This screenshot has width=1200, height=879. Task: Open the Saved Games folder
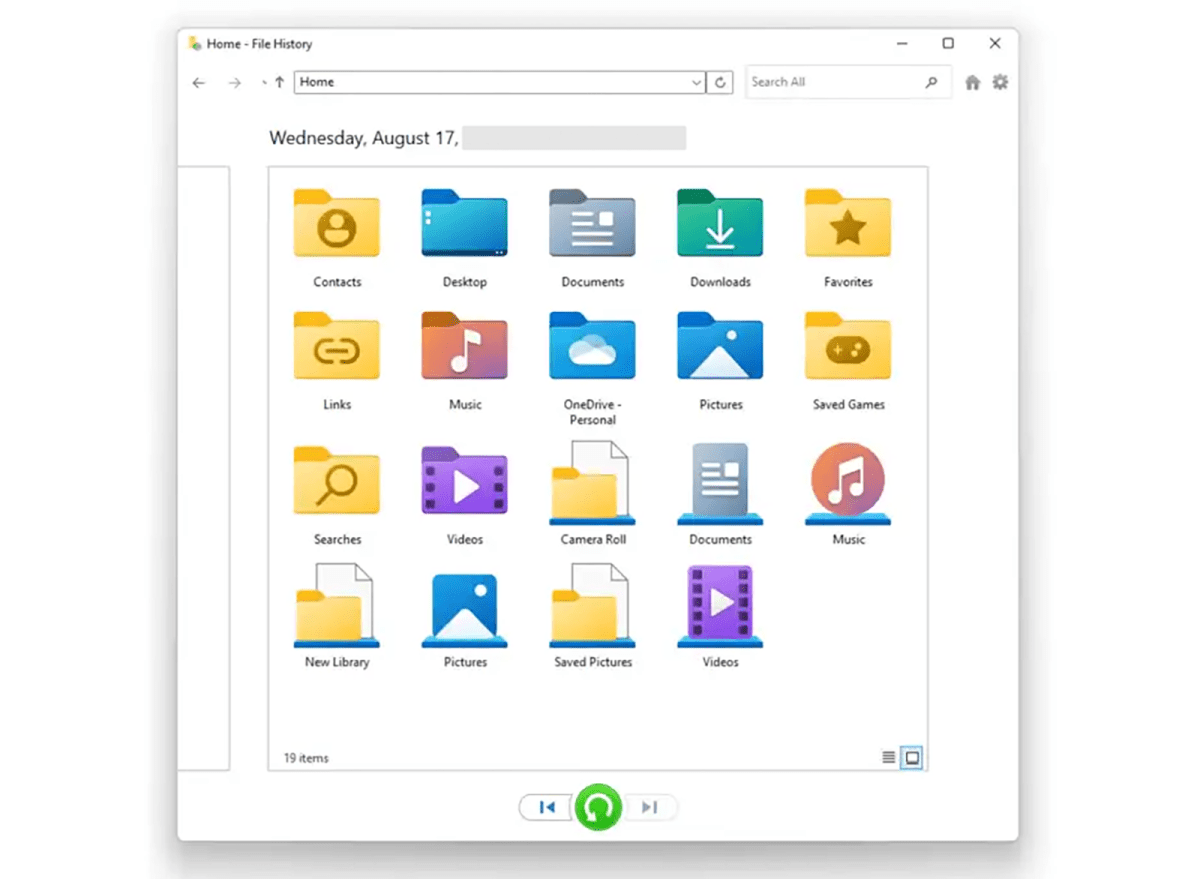(847, 346)
